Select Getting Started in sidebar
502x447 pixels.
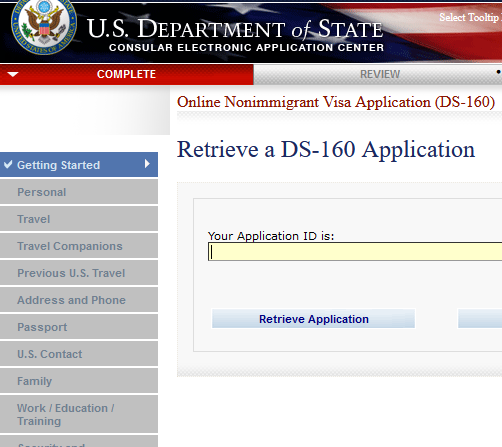pyautogui.click(x=79, y=165)
